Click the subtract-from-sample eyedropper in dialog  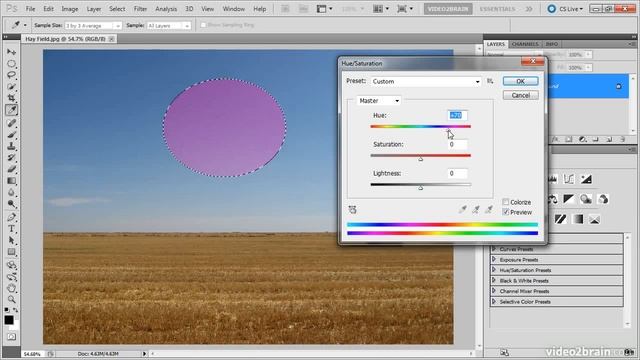tap(489, 209)
